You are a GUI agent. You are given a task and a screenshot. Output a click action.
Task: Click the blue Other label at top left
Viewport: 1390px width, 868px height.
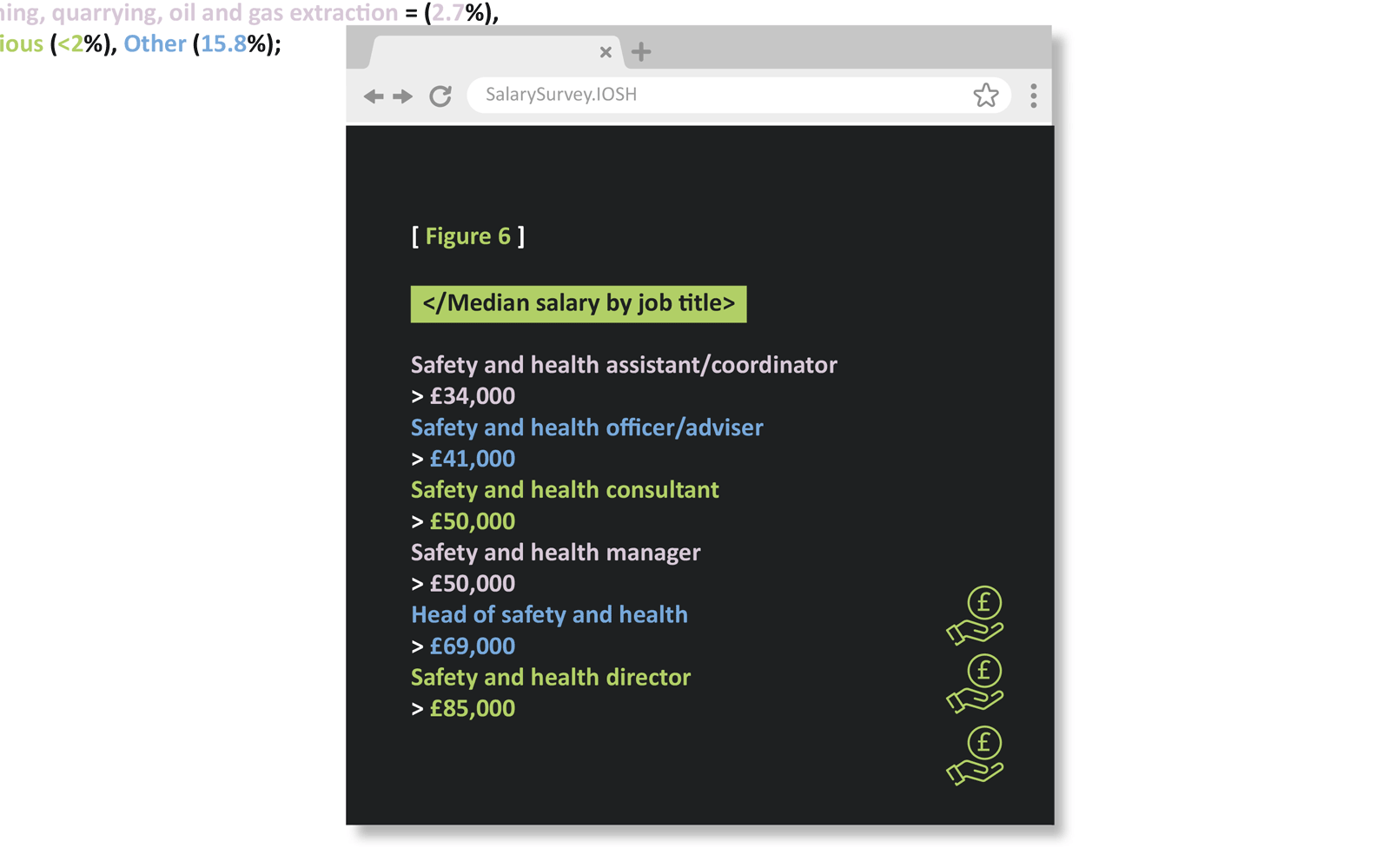(155, 43)
